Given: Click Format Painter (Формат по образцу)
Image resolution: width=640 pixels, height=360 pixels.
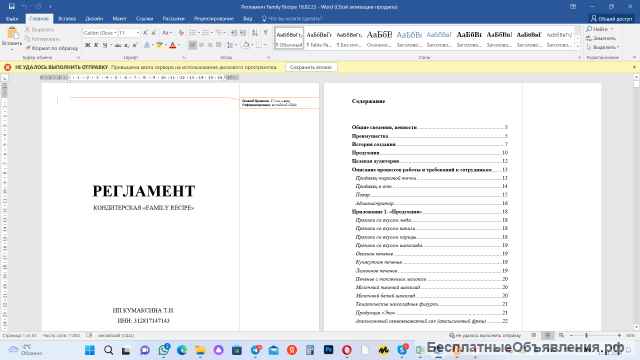Looking at the screenshot, I should tap(51, 48).
